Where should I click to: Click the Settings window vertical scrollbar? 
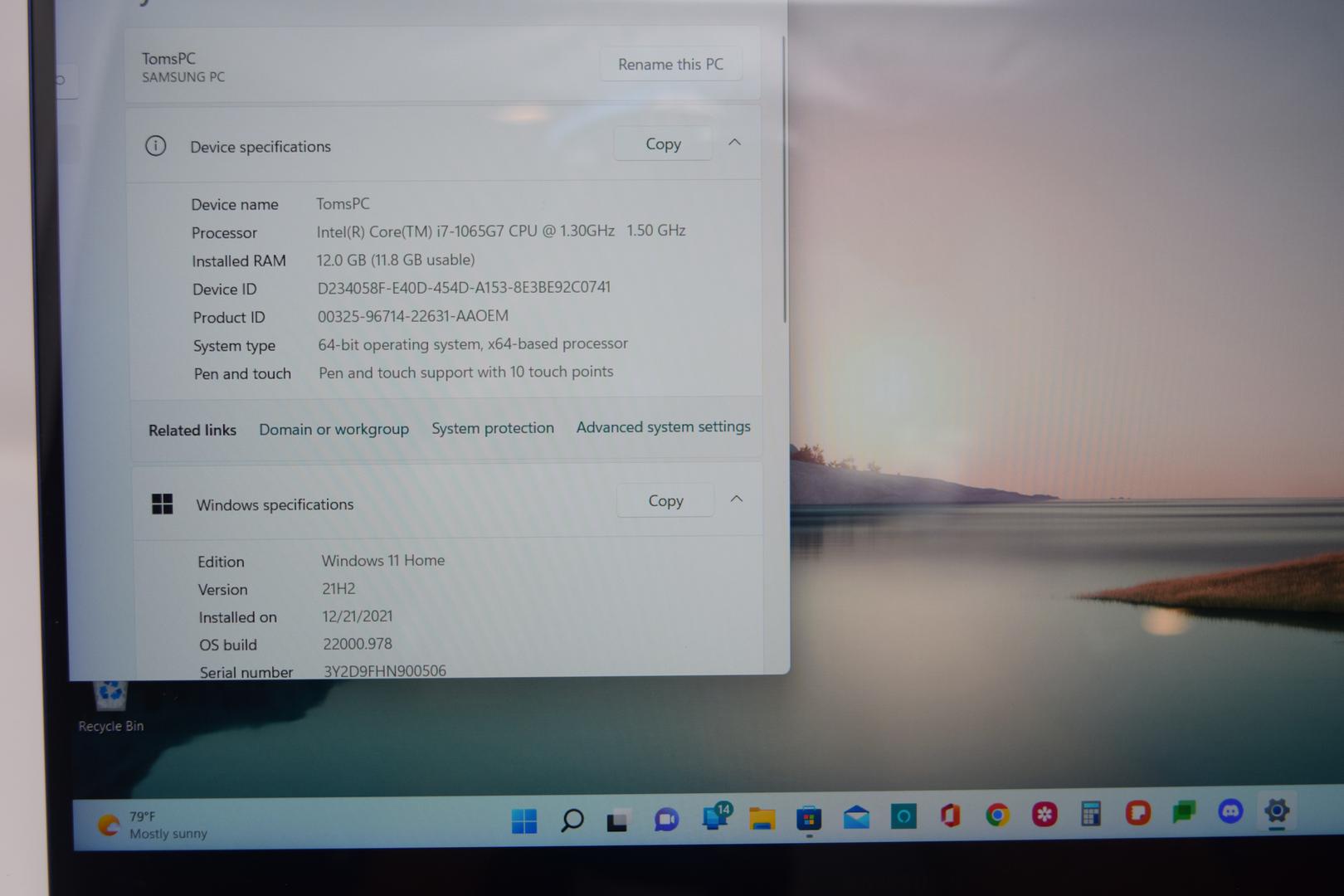(784, 179)
